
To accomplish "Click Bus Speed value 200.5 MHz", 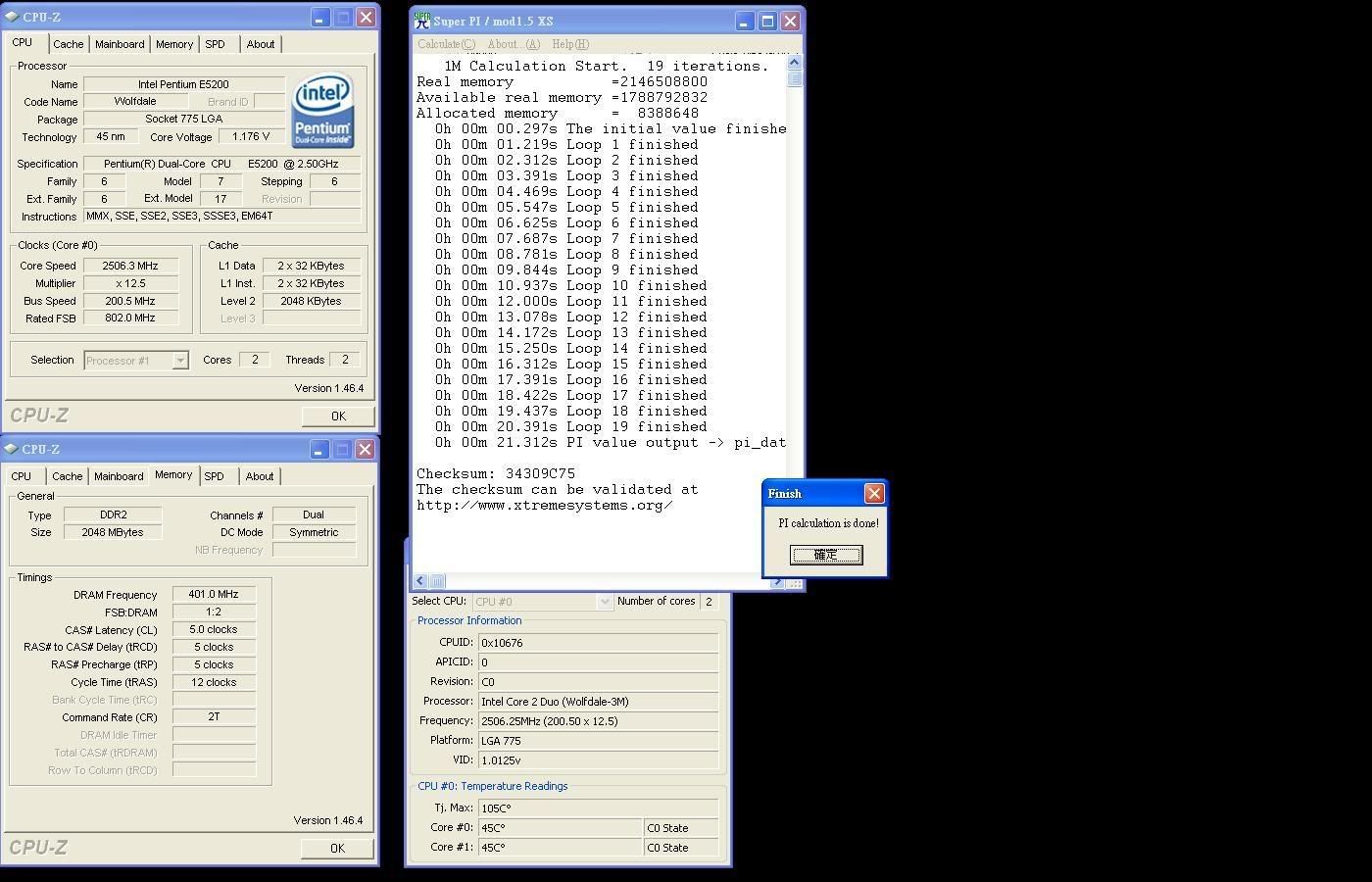I will tap(130, 301).
